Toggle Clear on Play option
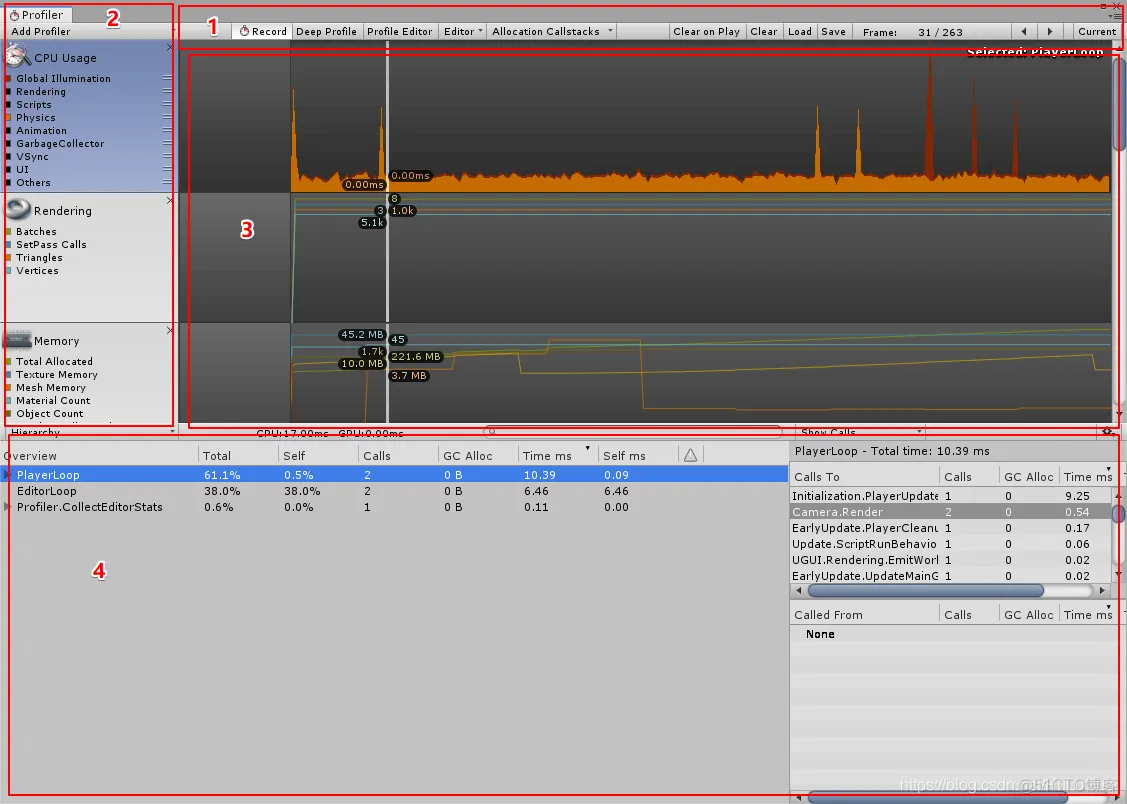This screenshot has width=1127, height=804. pos(707,32)
